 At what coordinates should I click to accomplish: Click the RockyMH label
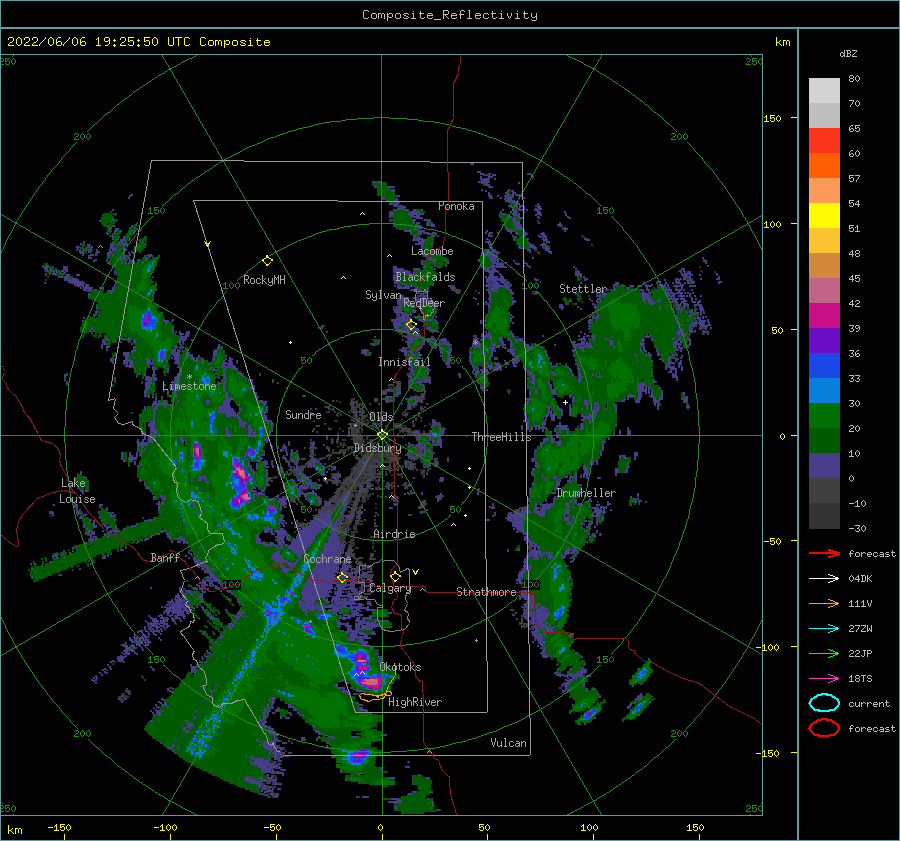pos(264,280)
